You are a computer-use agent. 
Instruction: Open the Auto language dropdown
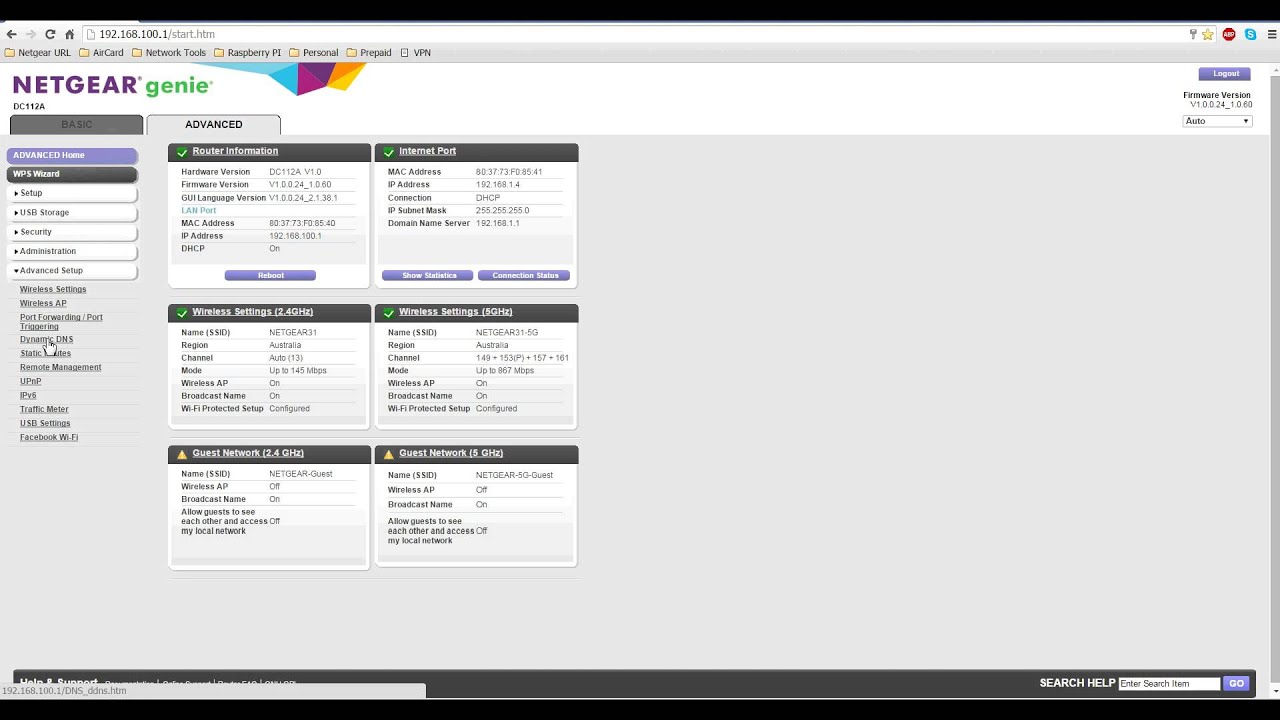(x=1217, y=121)
